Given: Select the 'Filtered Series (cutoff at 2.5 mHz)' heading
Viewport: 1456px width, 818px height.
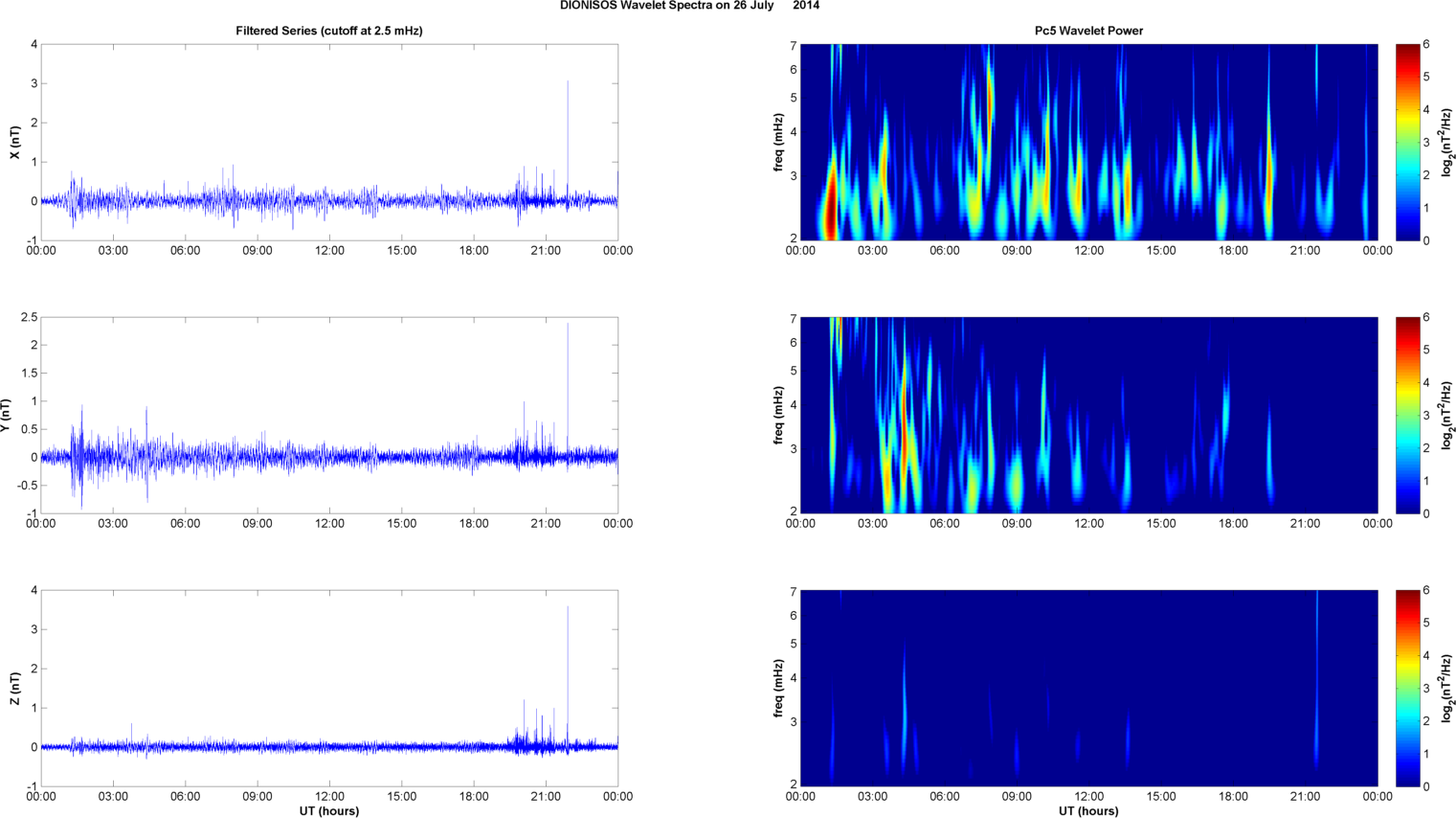Looking at the screenshot, I should coord(329,31).
